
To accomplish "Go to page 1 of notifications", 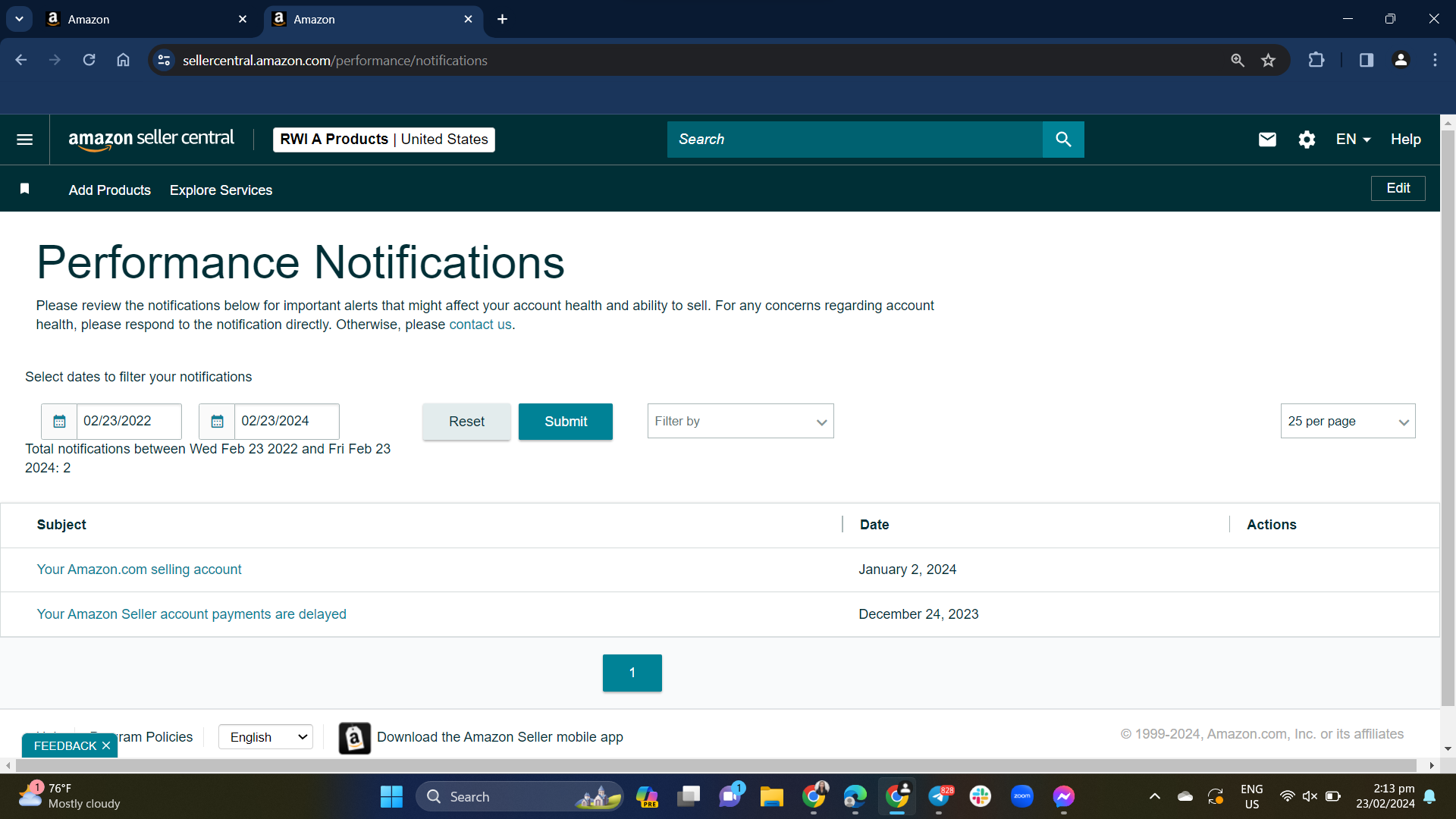I will (632, 673).
